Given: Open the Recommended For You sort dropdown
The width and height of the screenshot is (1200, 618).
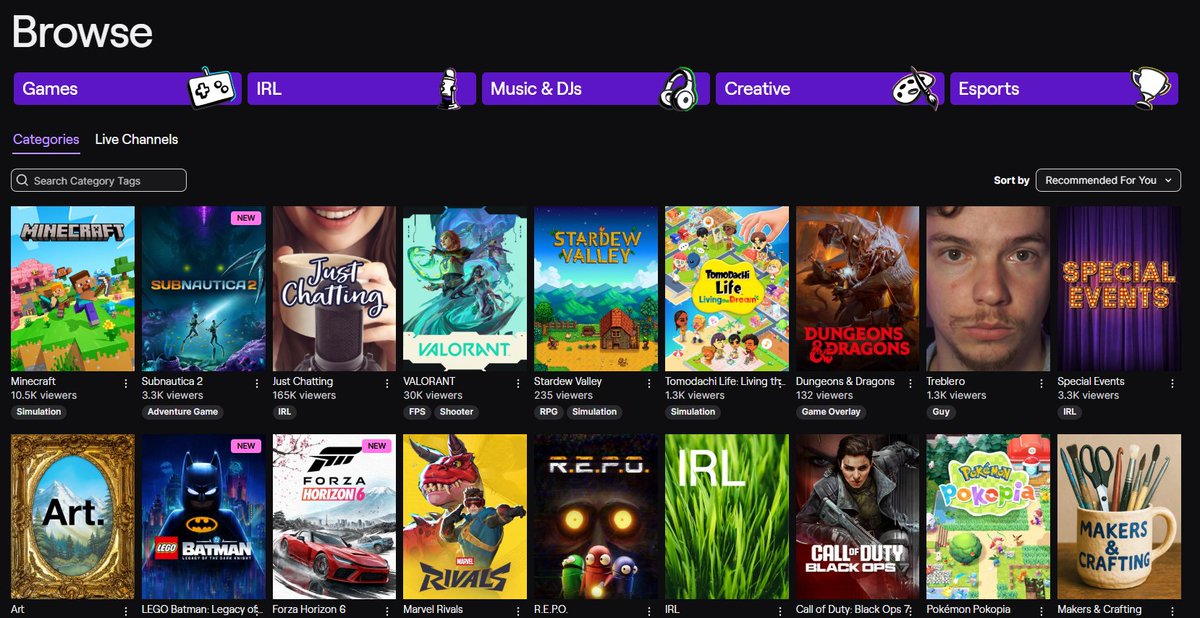Looking at the screenshot, I should point(1108,180).
